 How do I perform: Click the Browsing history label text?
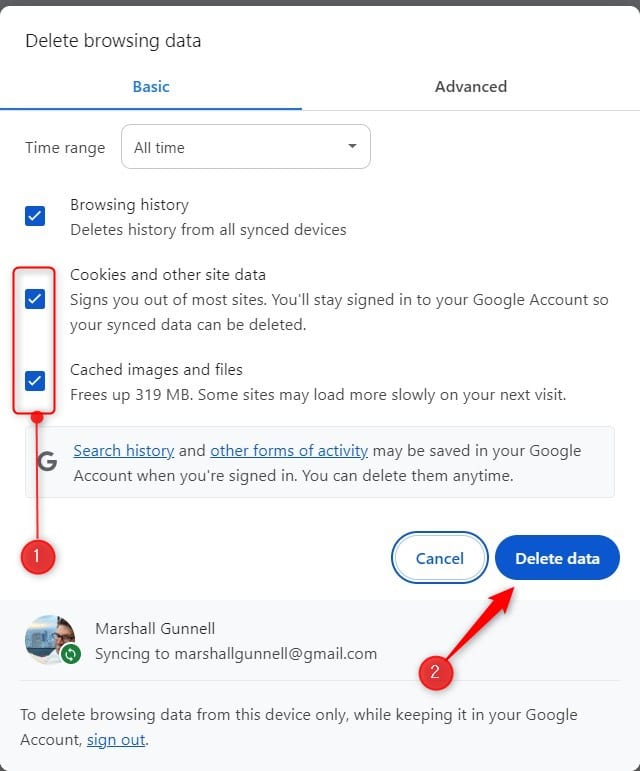pos(129,205)
